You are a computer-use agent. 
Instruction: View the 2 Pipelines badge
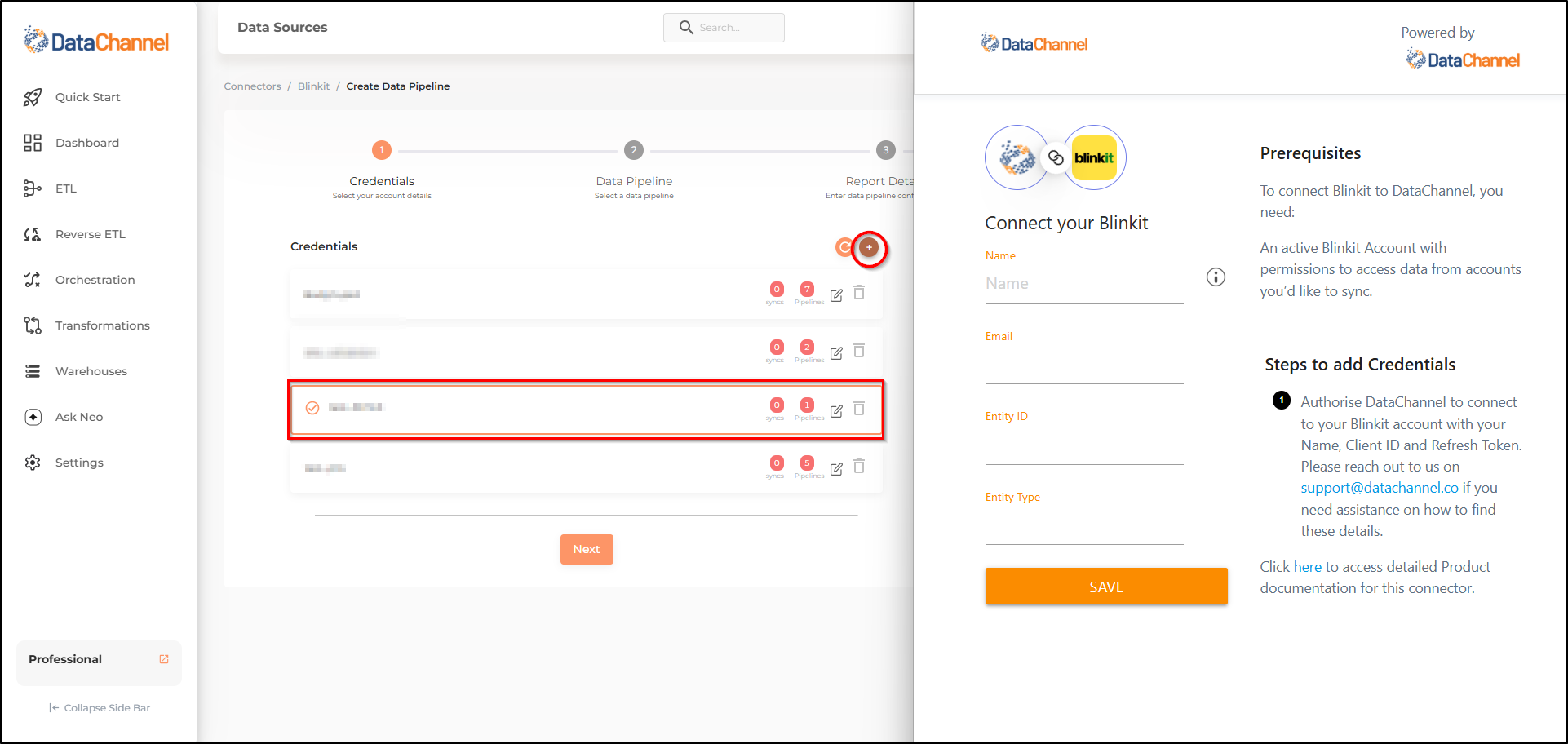click(808, 348)
